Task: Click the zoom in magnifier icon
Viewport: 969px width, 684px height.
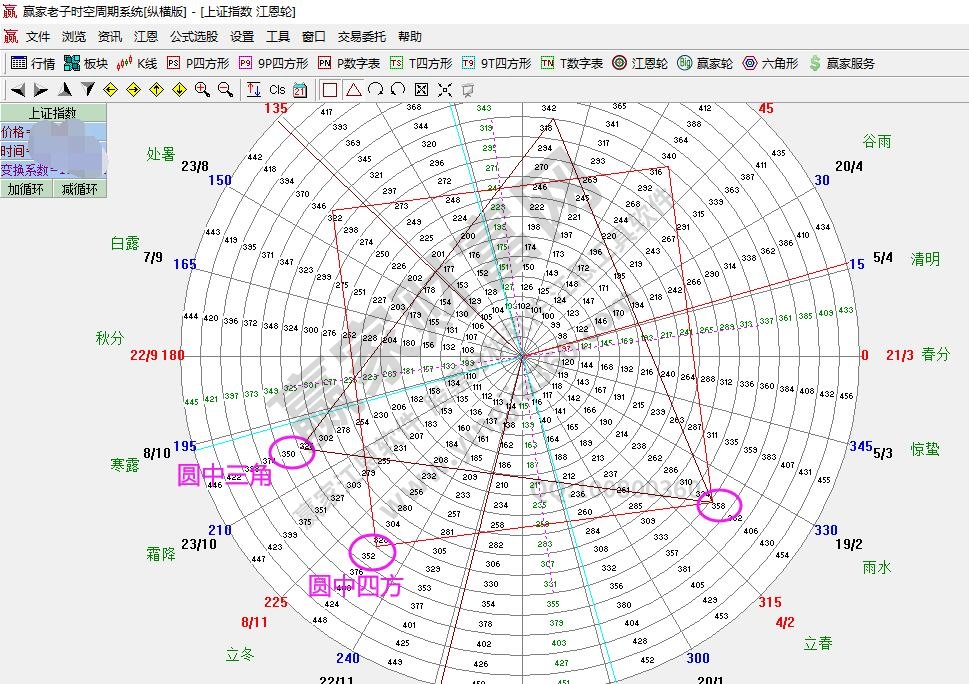Action: (202, 90)
